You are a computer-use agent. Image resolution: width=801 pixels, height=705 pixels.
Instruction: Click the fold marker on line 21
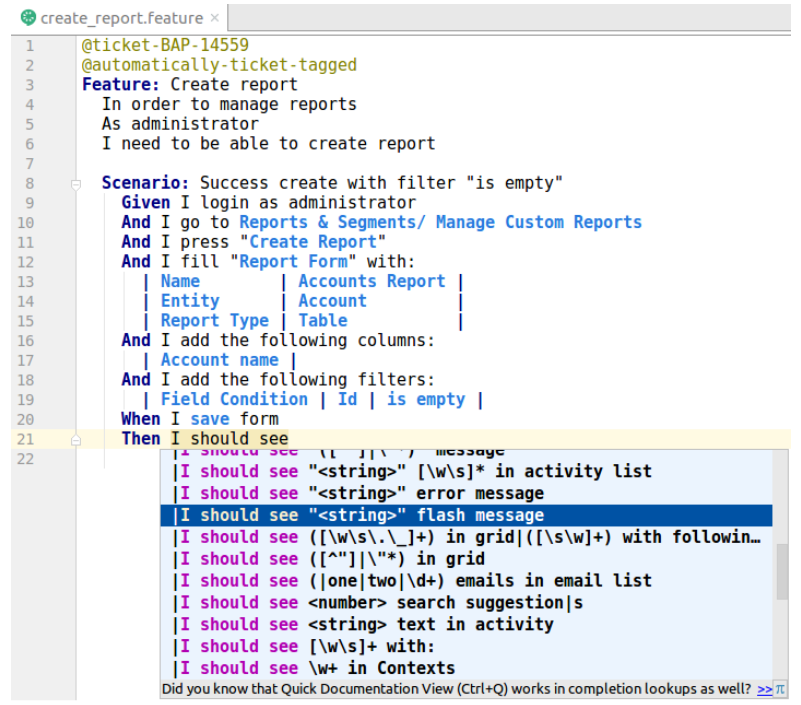click(75, 439)
